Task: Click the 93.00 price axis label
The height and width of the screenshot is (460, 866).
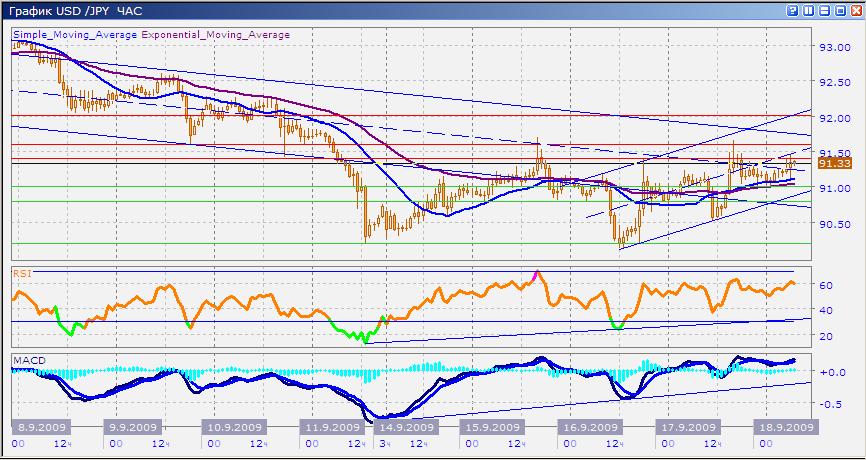Action: click(834, 47)
